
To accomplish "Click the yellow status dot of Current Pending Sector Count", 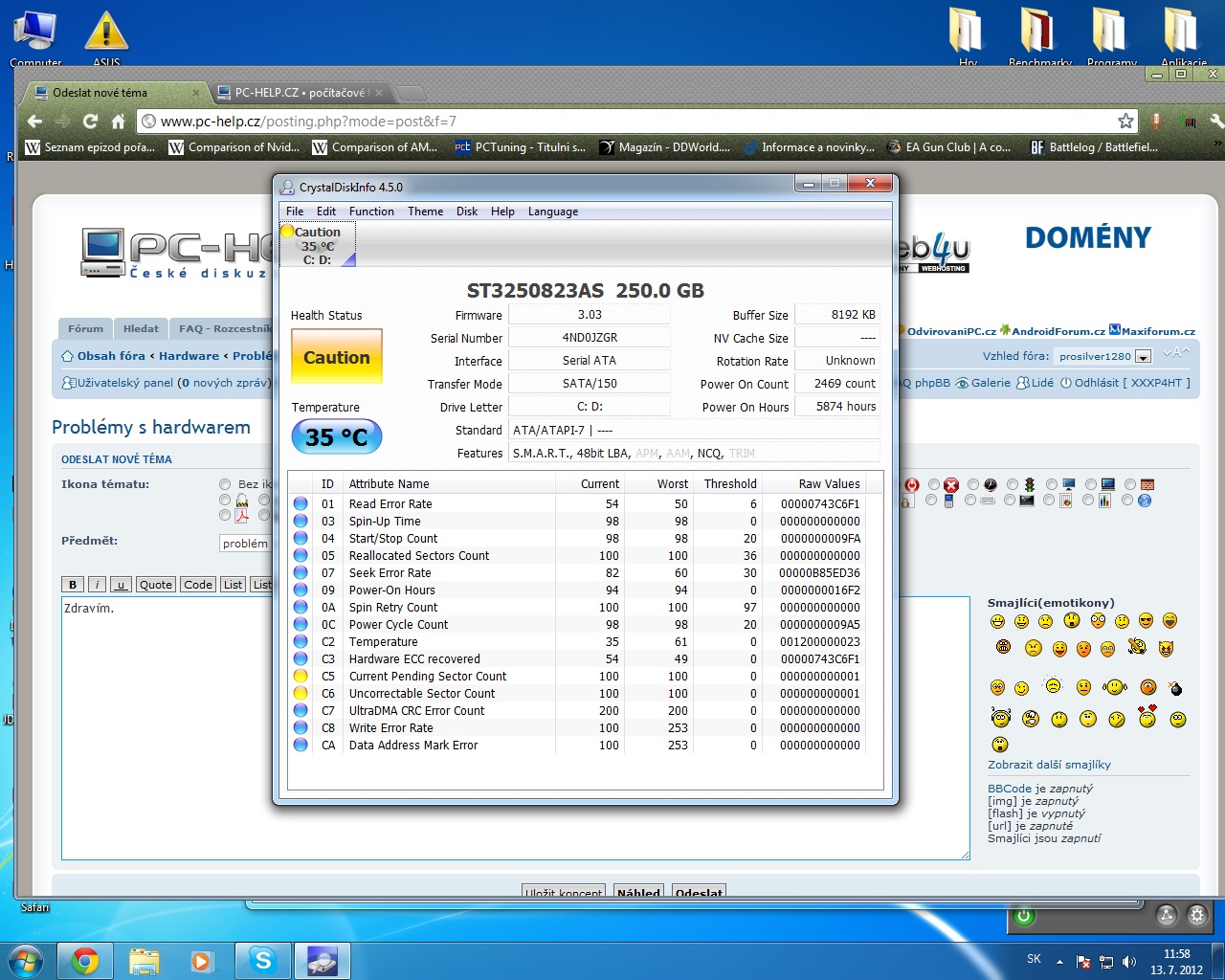I will (301, 677).
